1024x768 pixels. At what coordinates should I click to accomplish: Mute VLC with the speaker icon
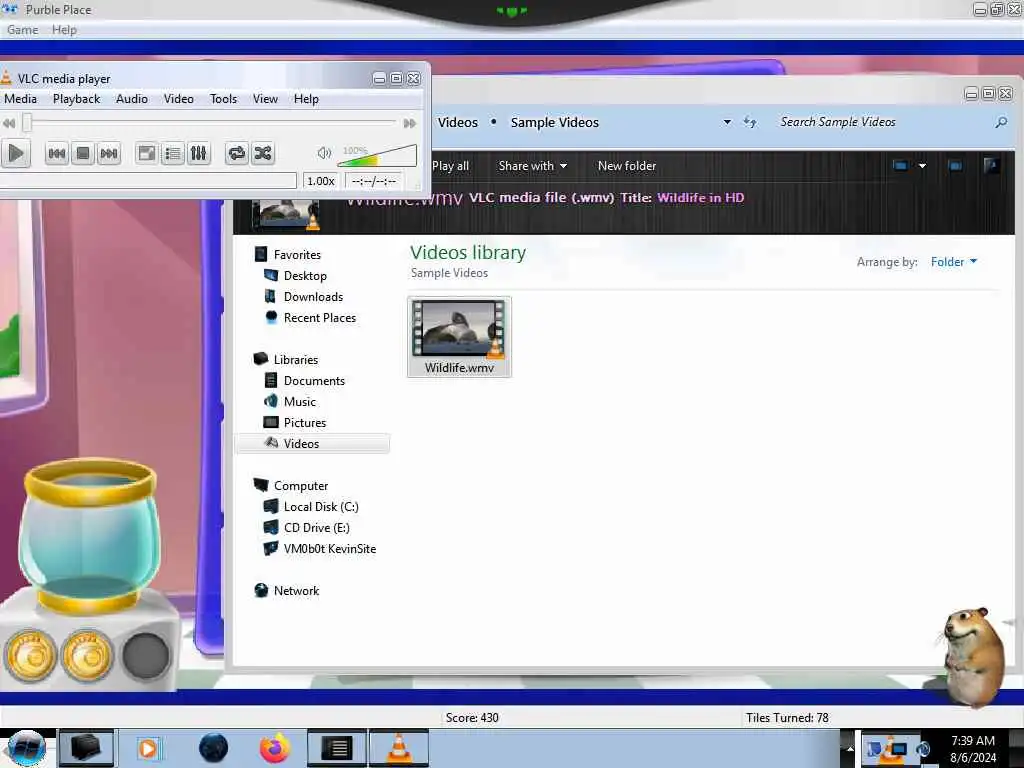point(324,153)
